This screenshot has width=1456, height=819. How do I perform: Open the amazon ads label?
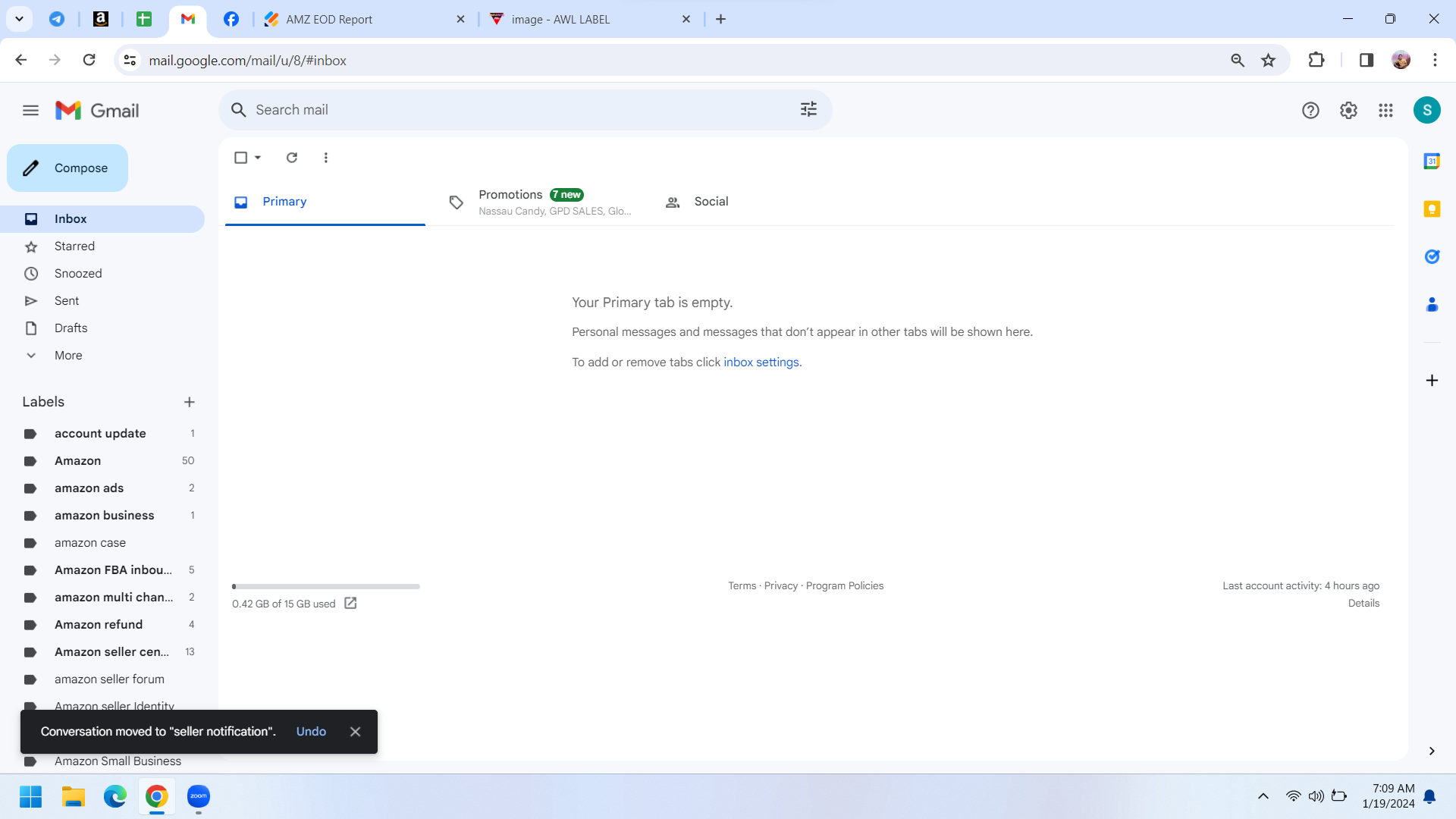point(102,488)
